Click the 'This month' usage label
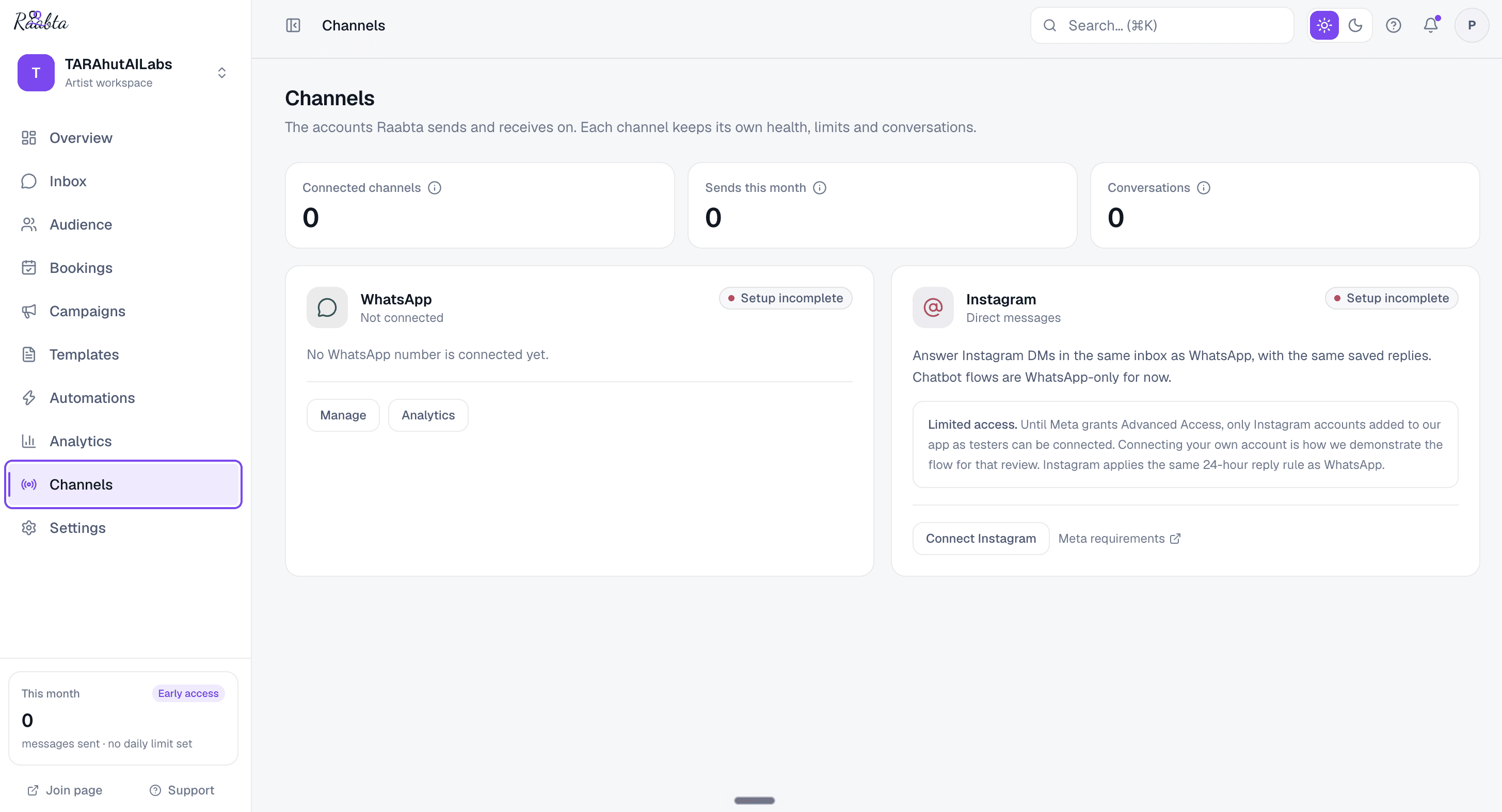This screenshot has height=812, width=1502. [51, 694]
